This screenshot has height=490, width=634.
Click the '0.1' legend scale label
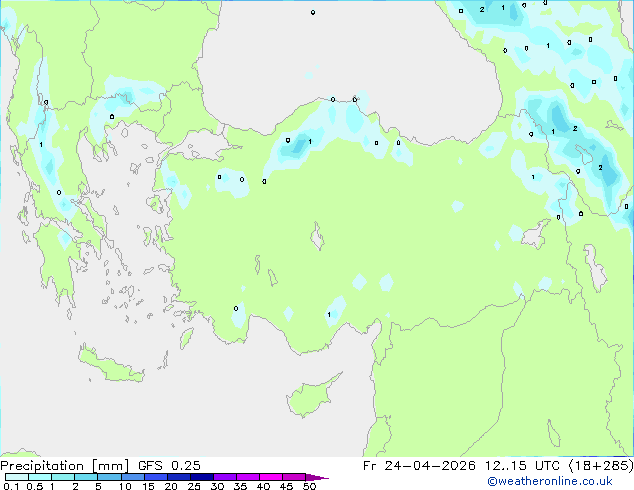(11, 486)
